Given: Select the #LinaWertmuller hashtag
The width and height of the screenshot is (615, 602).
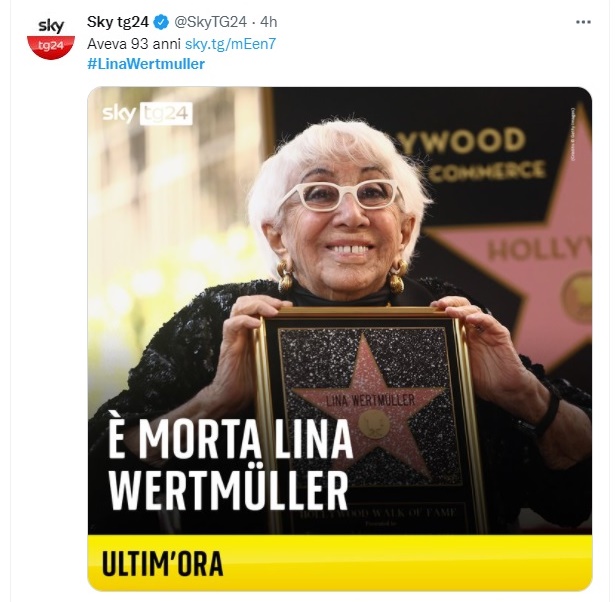Looking at the screenshot, I should click(x=146, y=64).
